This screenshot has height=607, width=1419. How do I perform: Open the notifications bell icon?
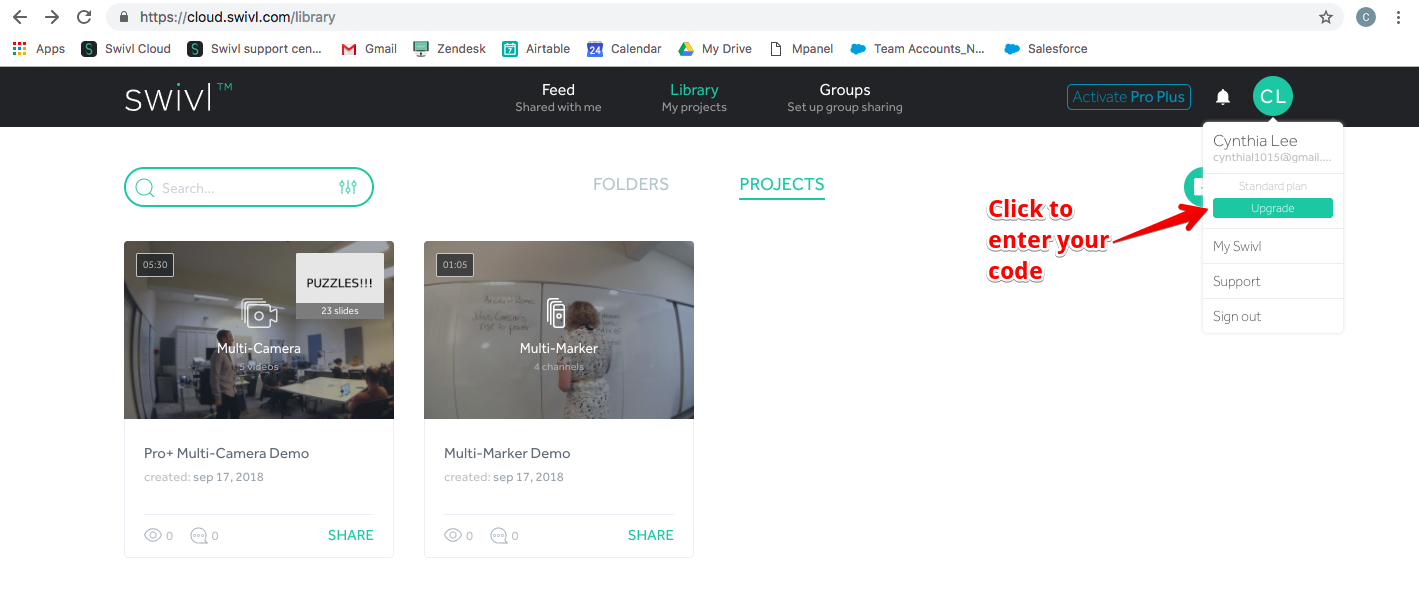coord(1222,97)
